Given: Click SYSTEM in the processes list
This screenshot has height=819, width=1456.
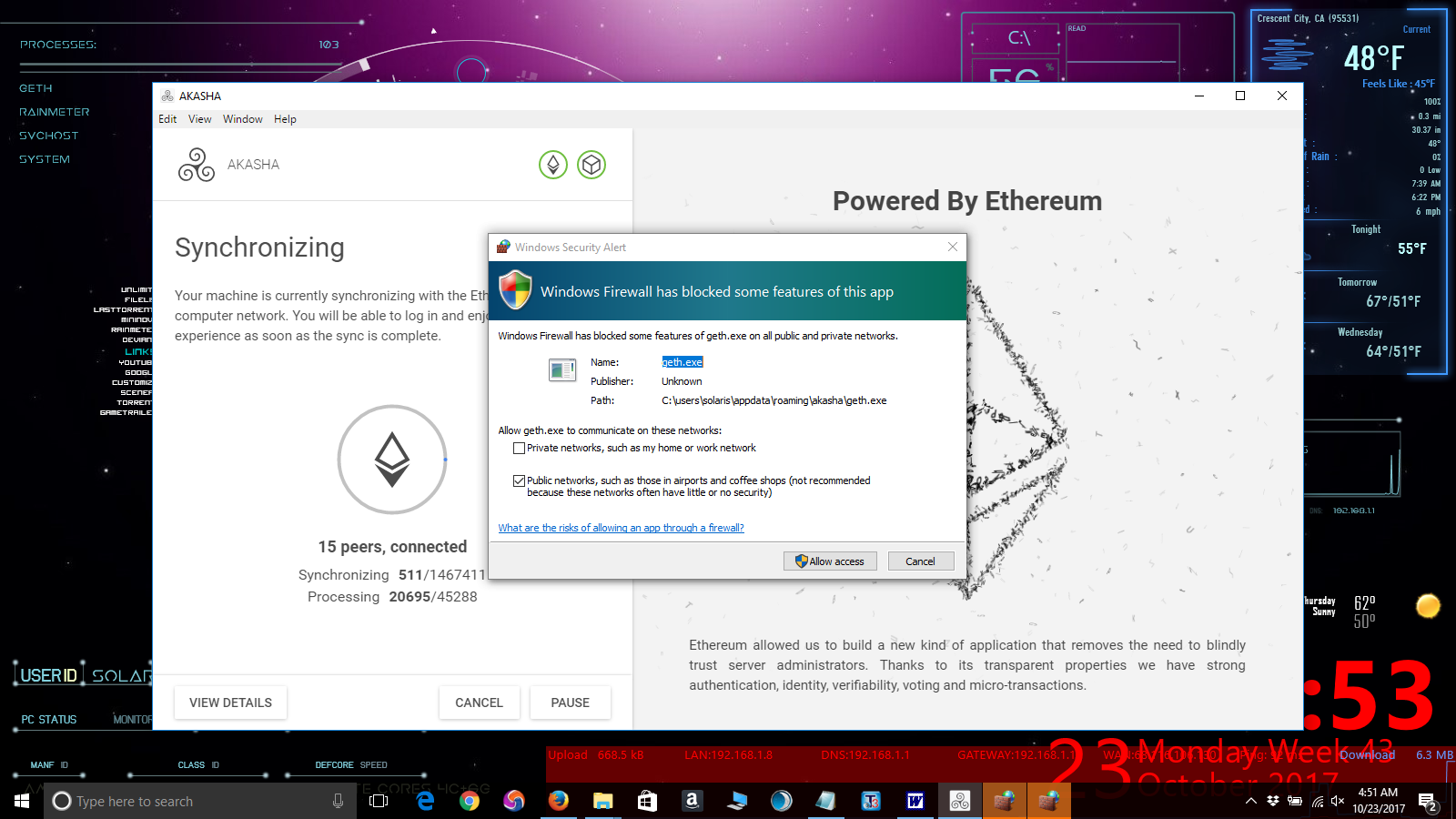Looking at the screenshot, I should coord(45,159).
